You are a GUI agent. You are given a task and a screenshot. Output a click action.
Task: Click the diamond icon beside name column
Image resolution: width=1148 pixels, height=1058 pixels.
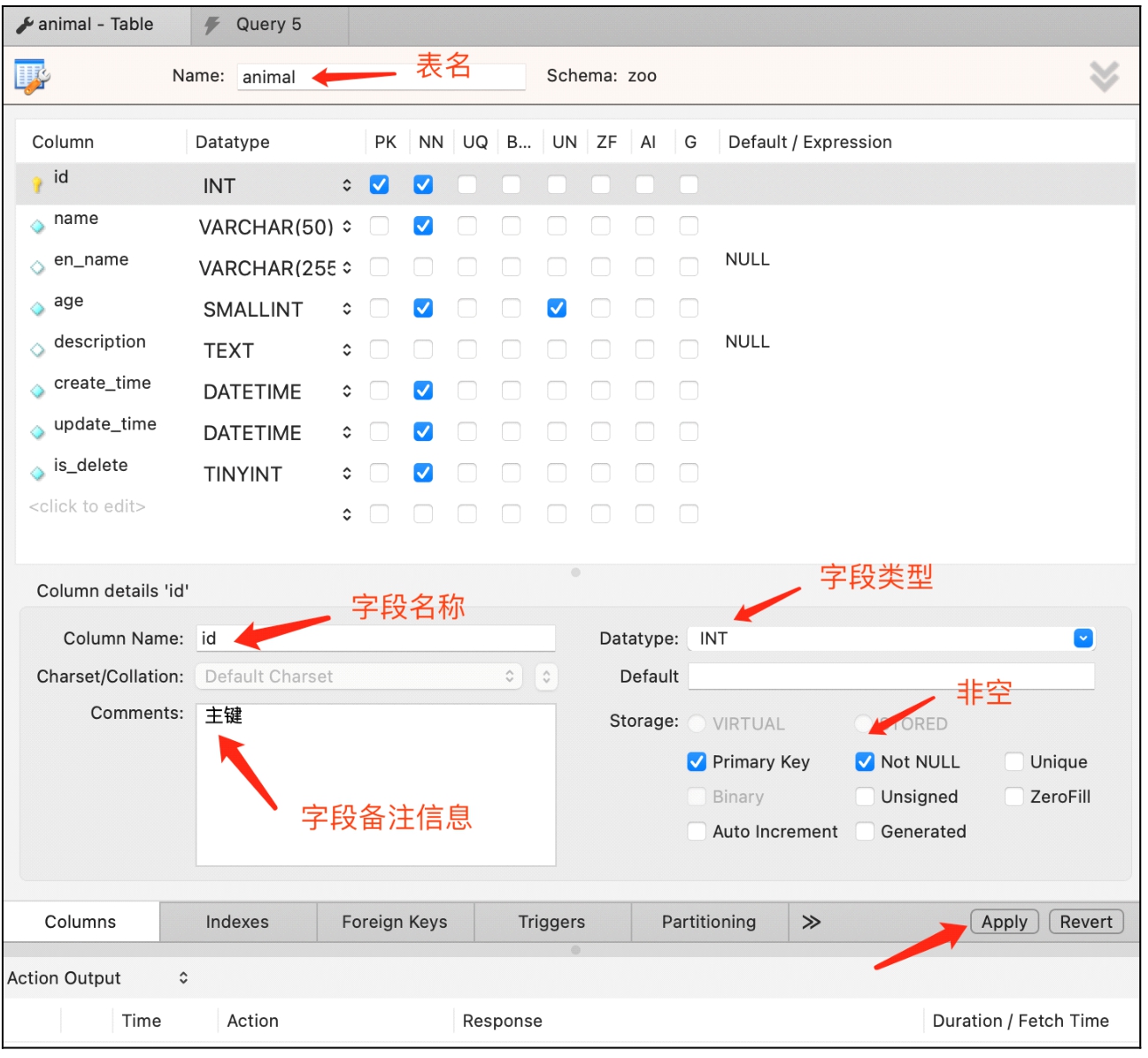point(37,227)
